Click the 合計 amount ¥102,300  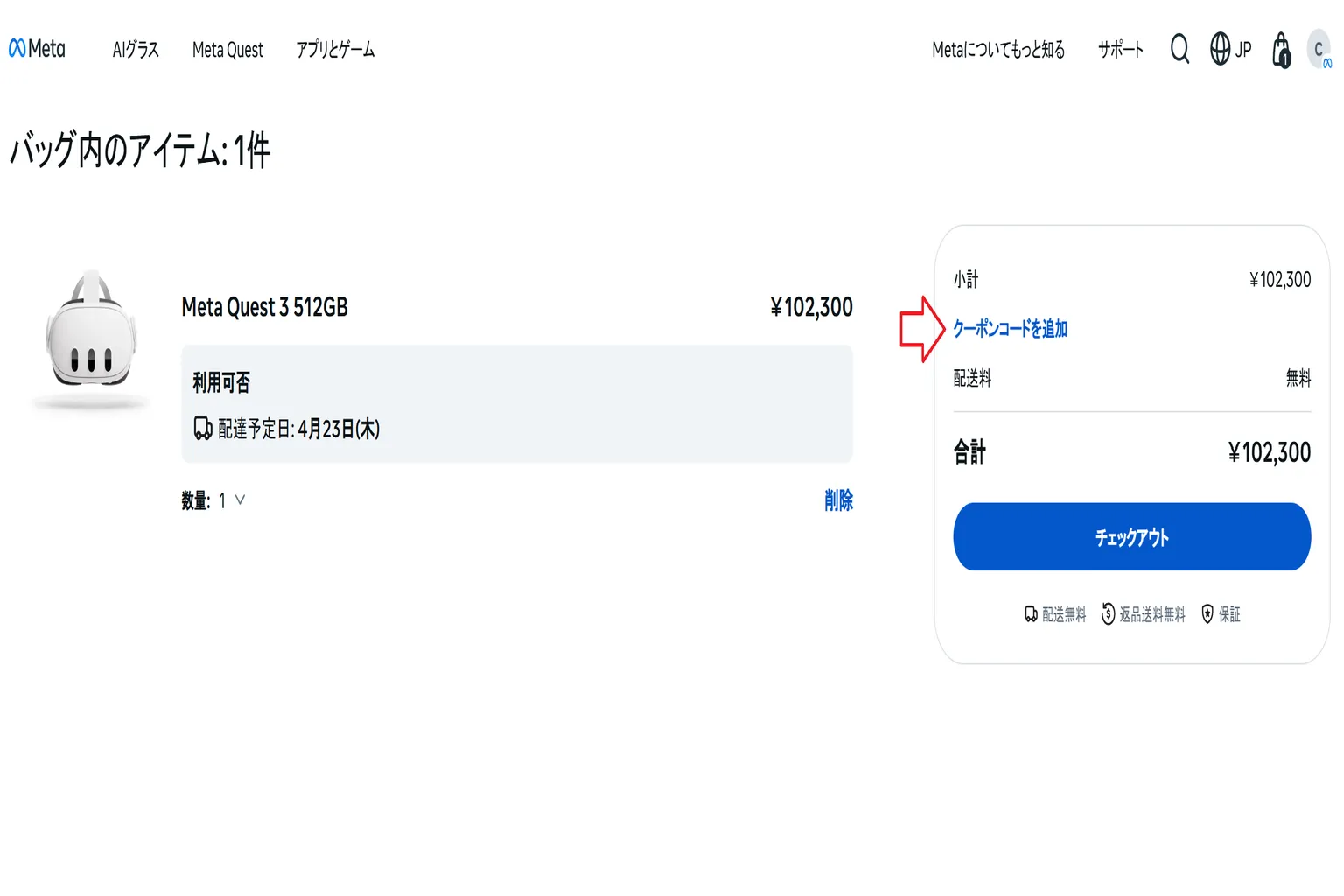(1270, 452)
